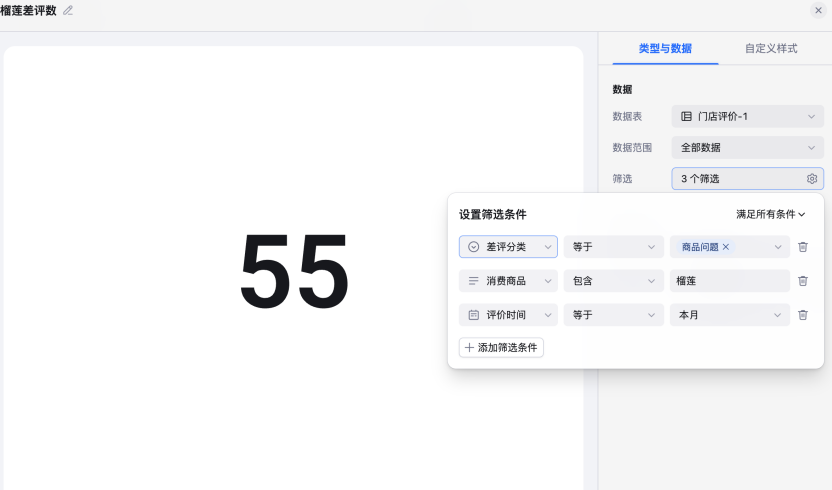This screenshot has height=490, width=832.
Task: Open the 等于 operator dropdown in 评价时间 row
Action: click(x=613, y=315)
